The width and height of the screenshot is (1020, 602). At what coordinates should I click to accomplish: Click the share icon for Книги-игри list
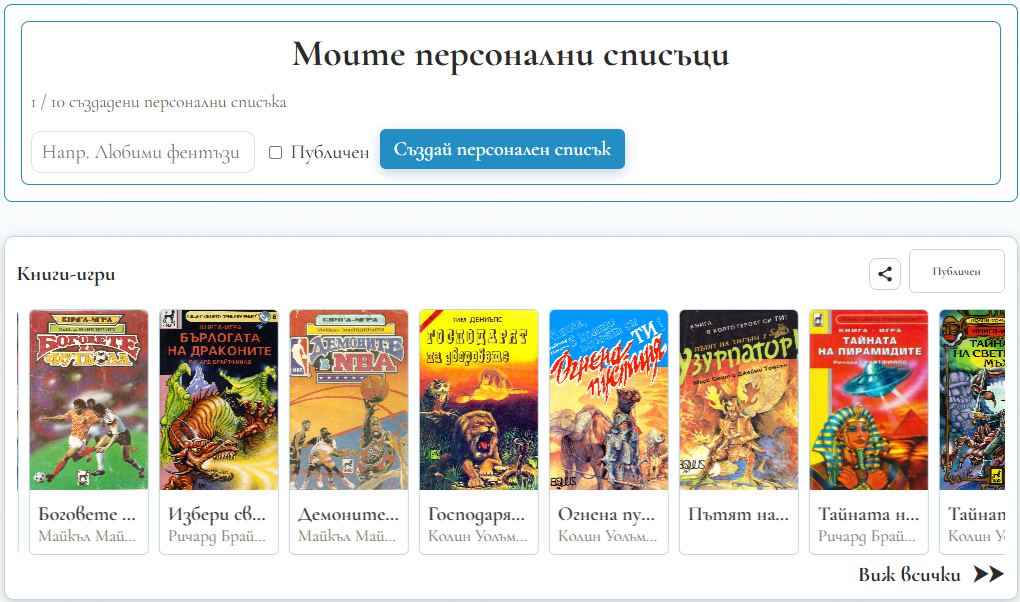tap(885, 274)
